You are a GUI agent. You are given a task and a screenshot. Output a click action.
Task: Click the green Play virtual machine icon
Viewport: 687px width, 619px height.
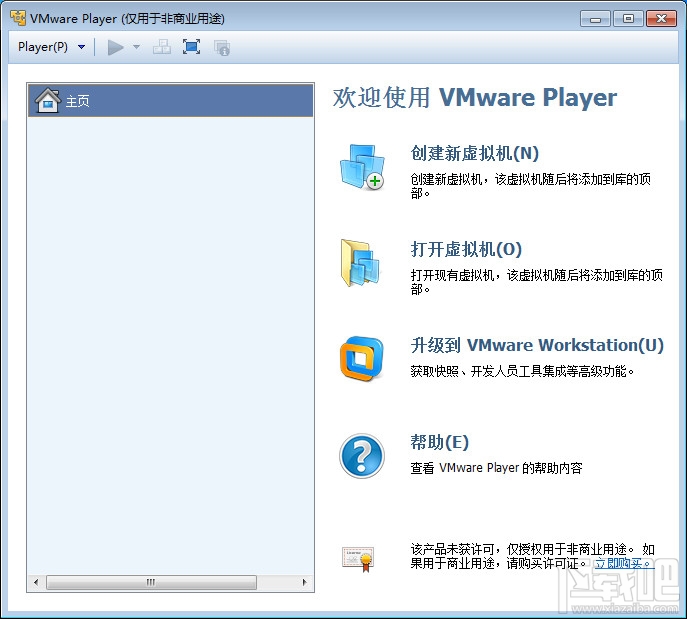(115, 47)
